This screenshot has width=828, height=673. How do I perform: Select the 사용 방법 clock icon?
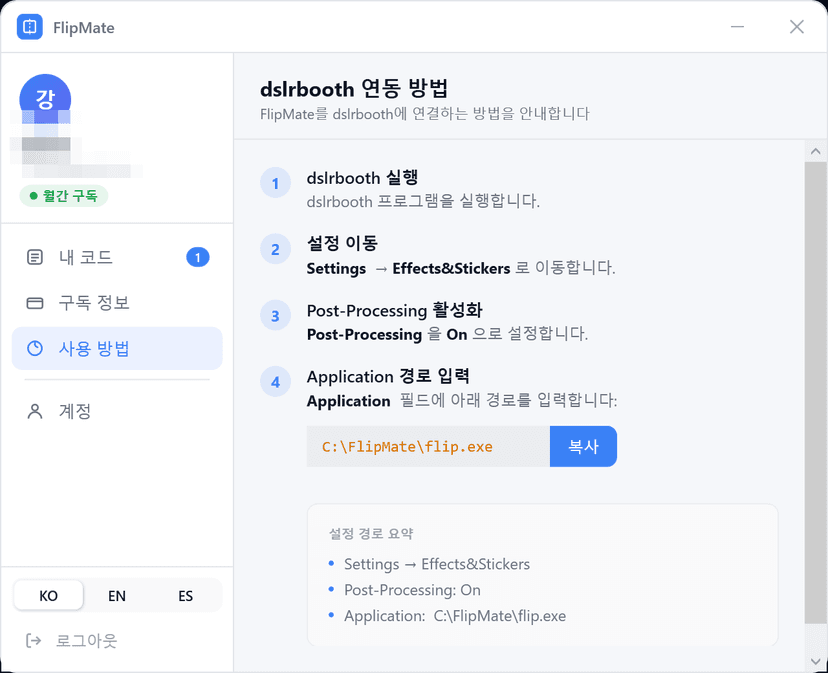point(33,348)
